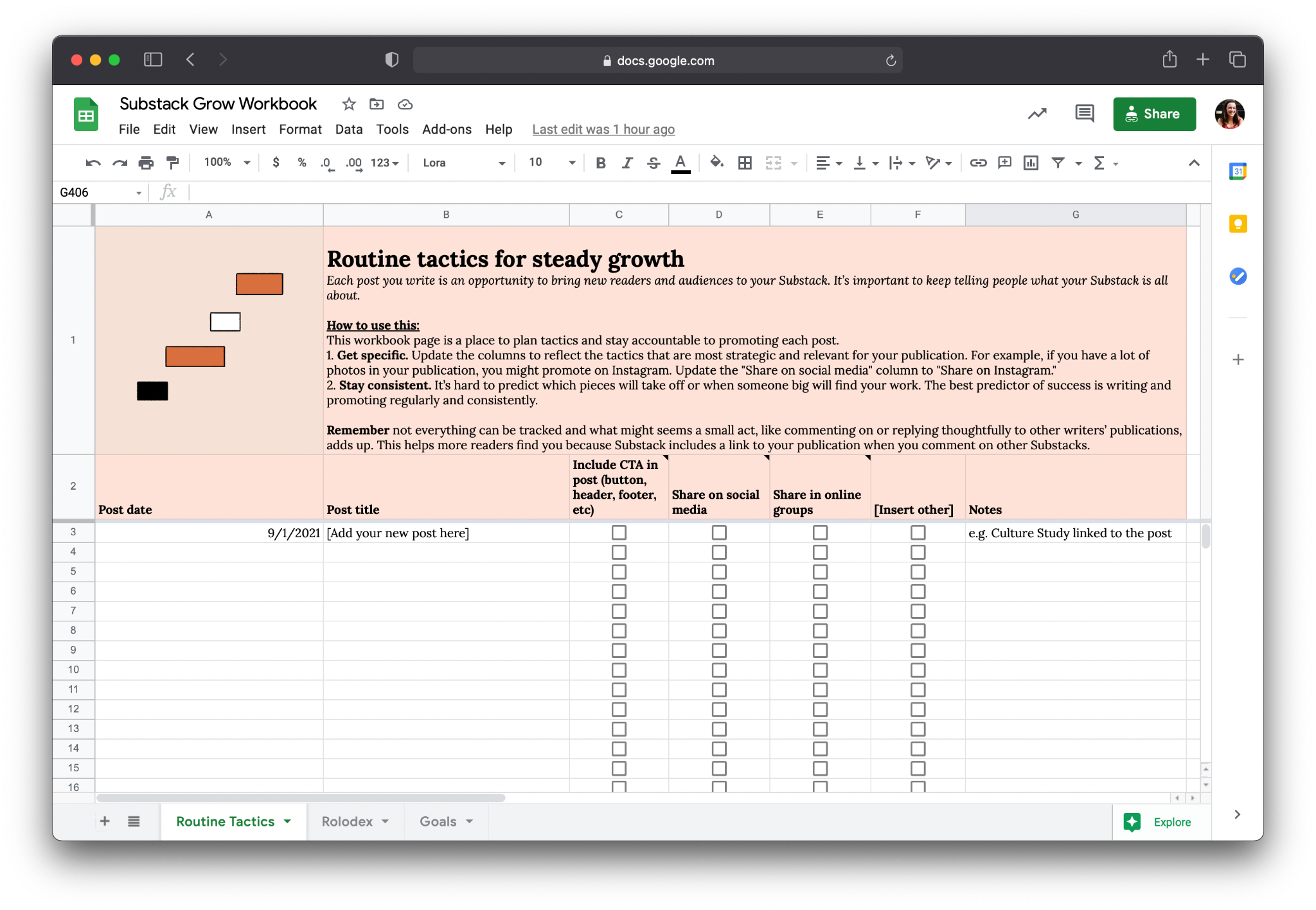Click the G406 name box field
This screenshot has width=1316, height=910.
(x=100, y=192)
